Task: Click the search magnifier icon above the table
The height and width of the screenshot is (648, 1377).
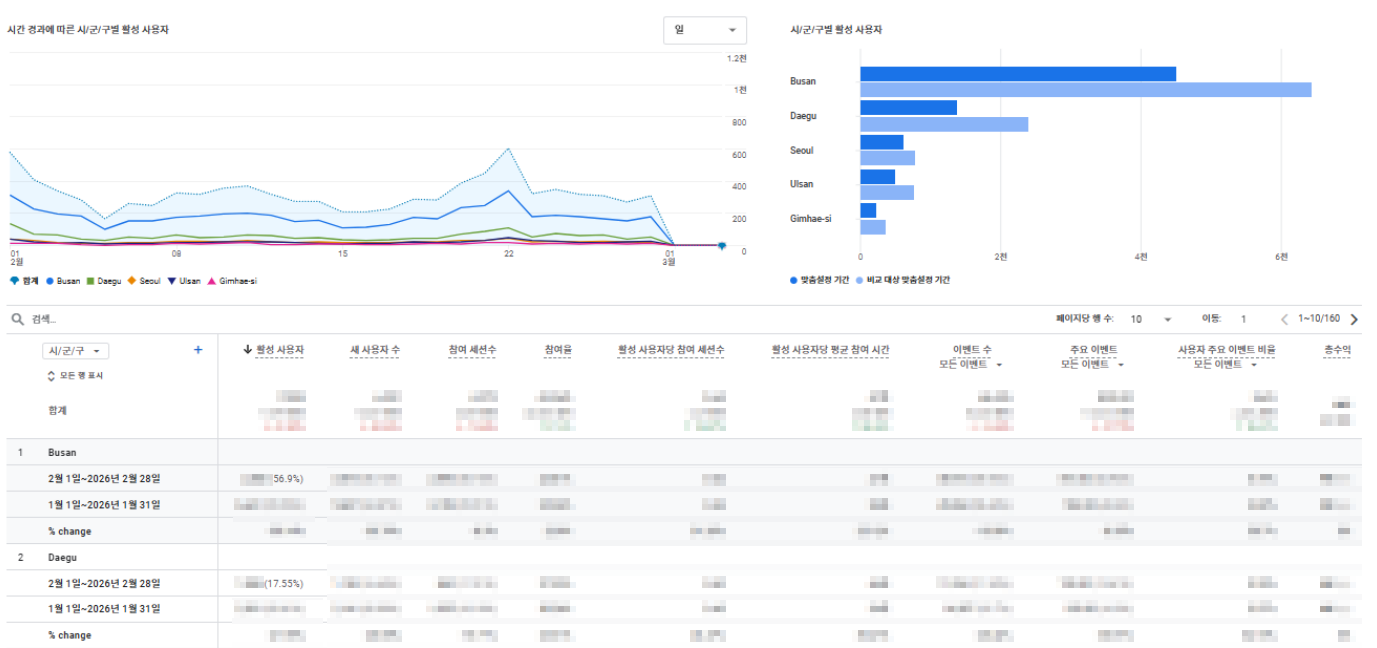Action: coord(17,319)
